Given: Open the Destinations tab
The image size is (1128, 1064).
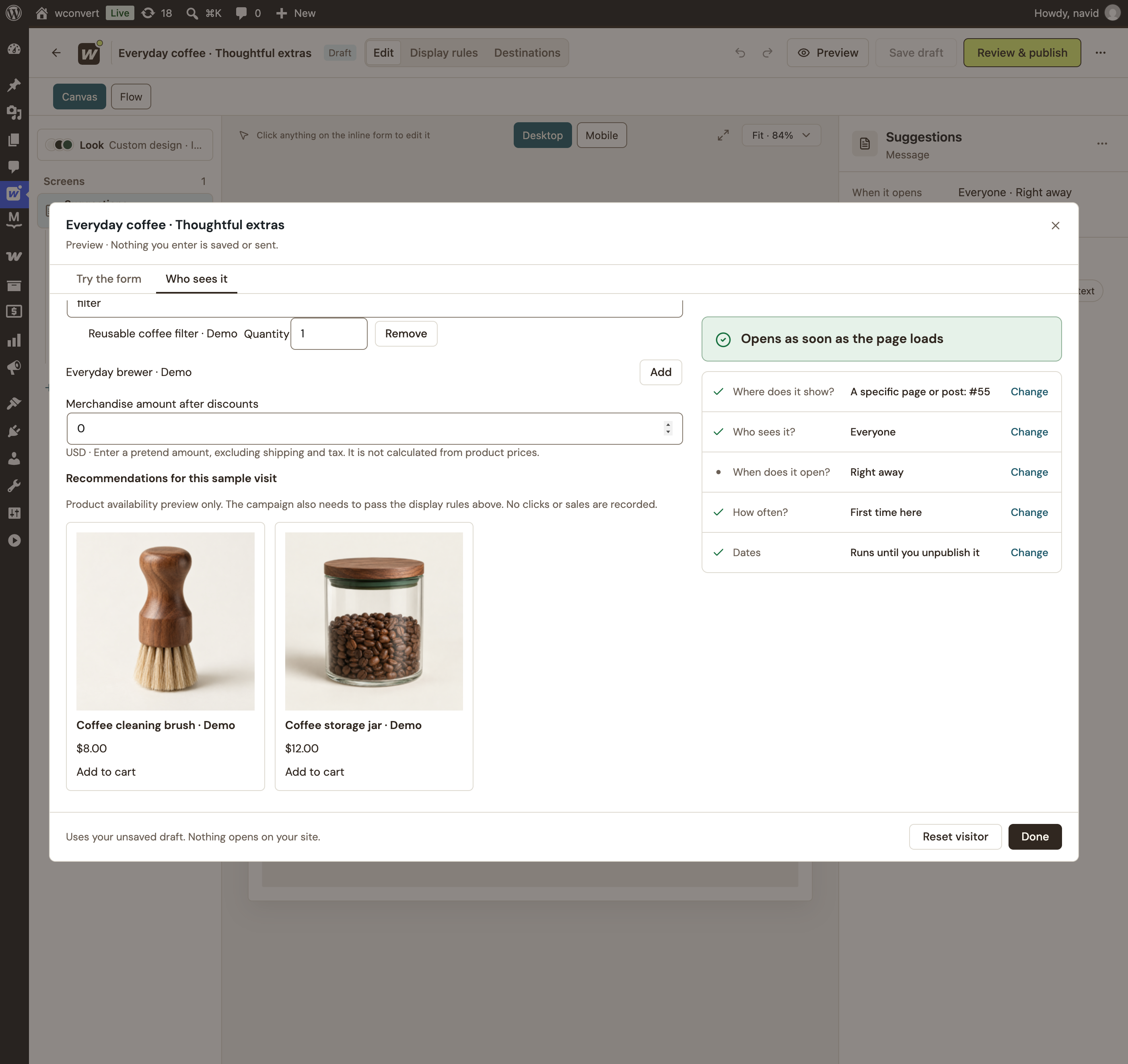Looking at the screenshot, I should click(527, 53).
